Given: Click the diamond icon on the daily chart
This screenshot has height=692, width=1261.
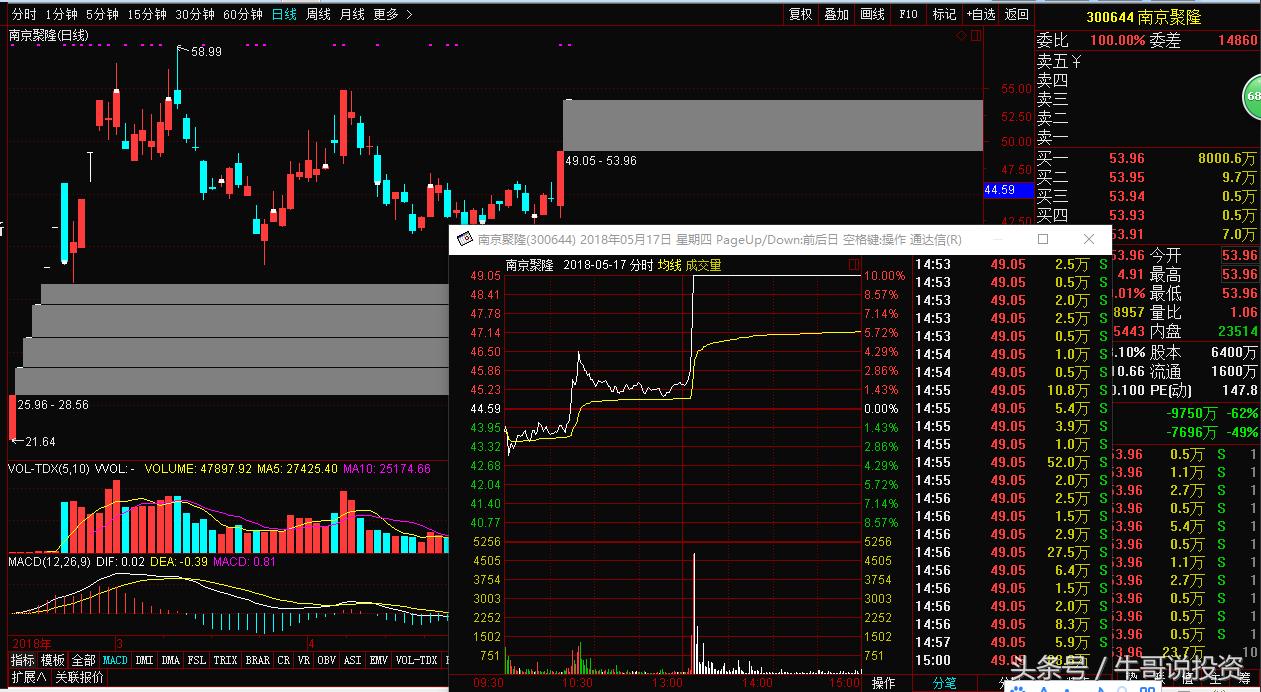Looking at the screenshot, I should coord(962,35).
